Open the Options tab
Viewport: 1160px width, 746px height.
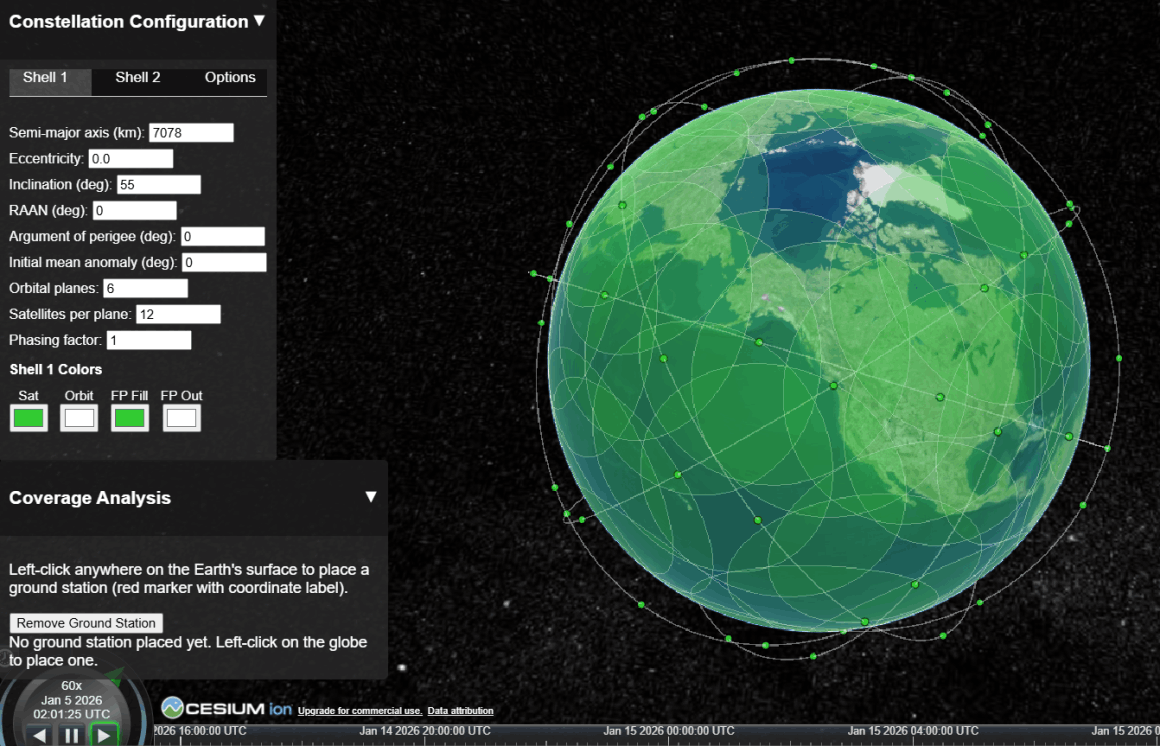click(230, 77)
